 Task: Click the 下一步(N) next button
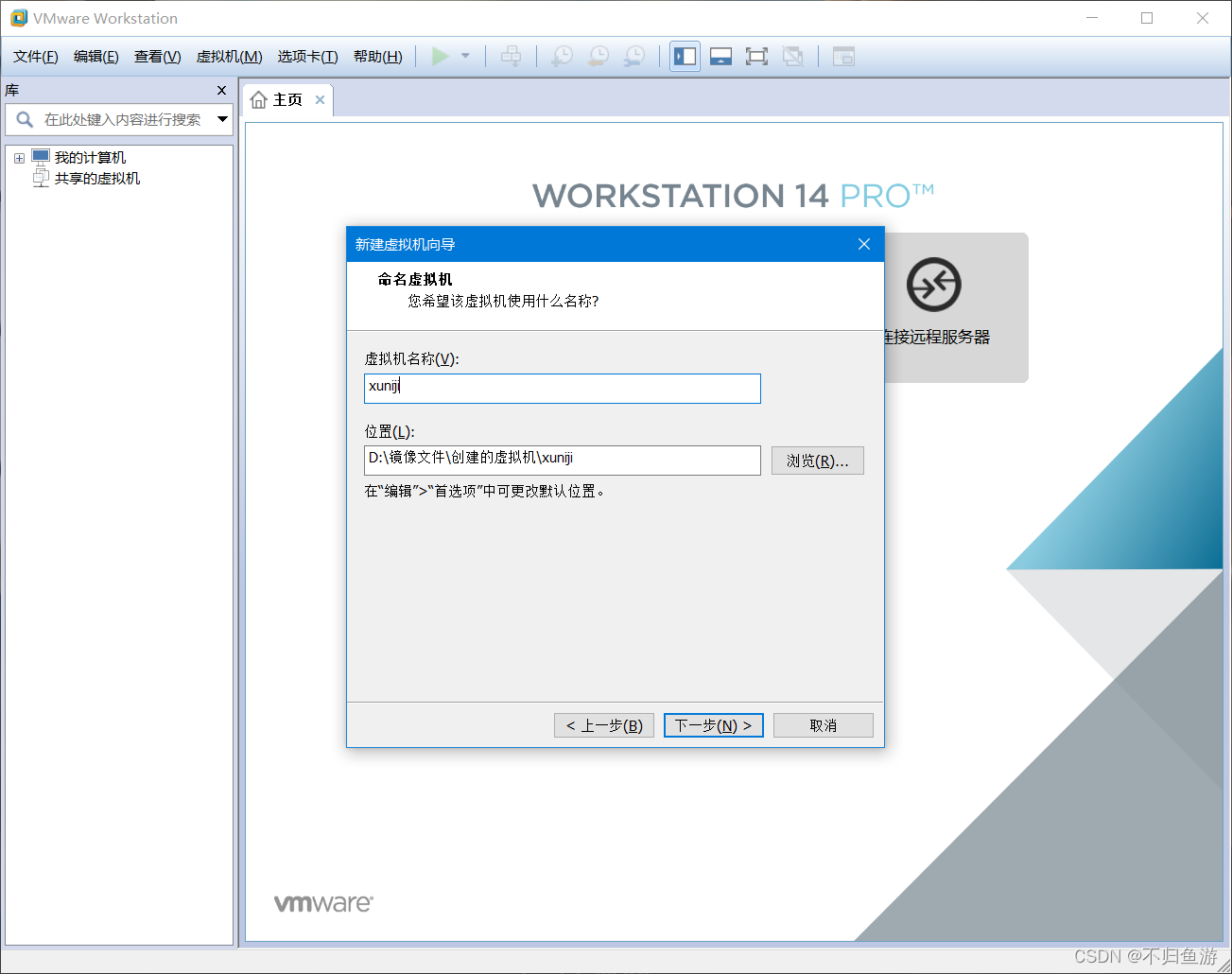(714, 725)
